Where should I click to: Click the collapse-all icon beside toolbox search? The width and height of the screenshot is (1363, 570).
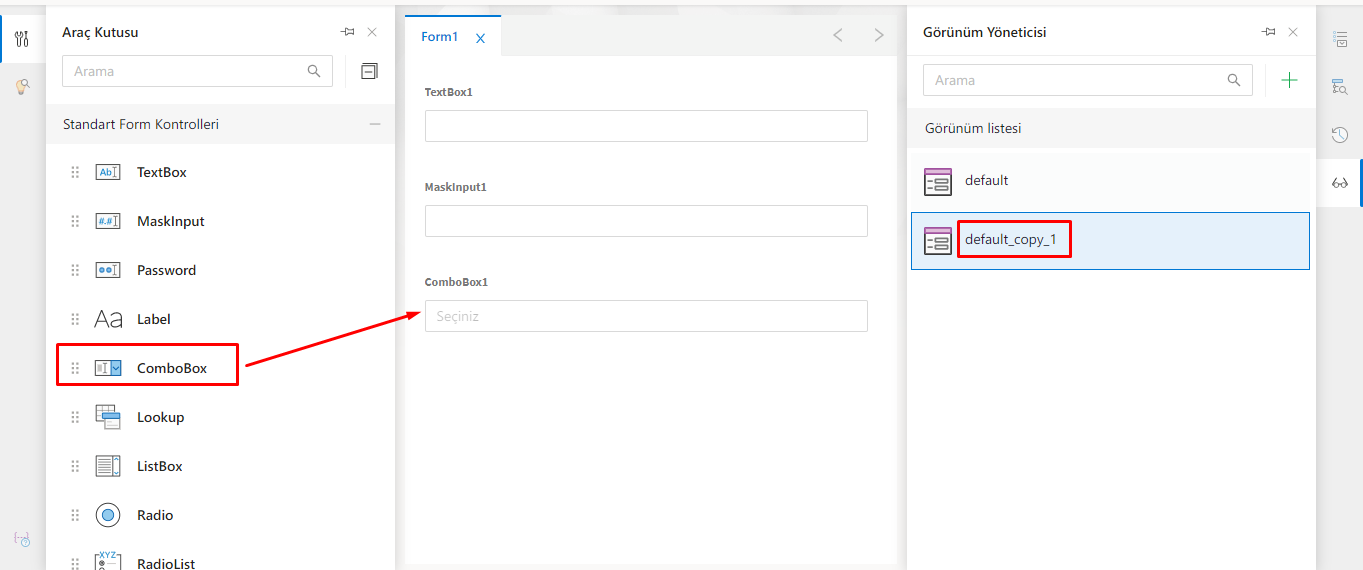(x=369, y=71)
